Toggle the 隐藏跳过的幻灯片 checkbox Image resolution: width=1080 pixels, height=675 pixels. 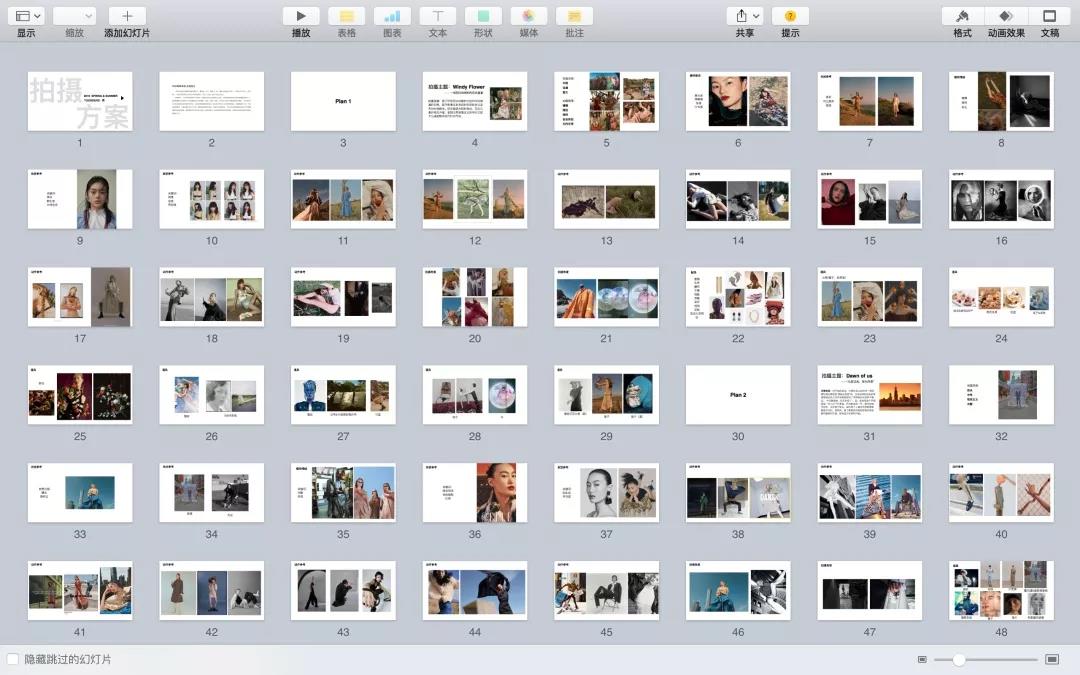(13, 660)
